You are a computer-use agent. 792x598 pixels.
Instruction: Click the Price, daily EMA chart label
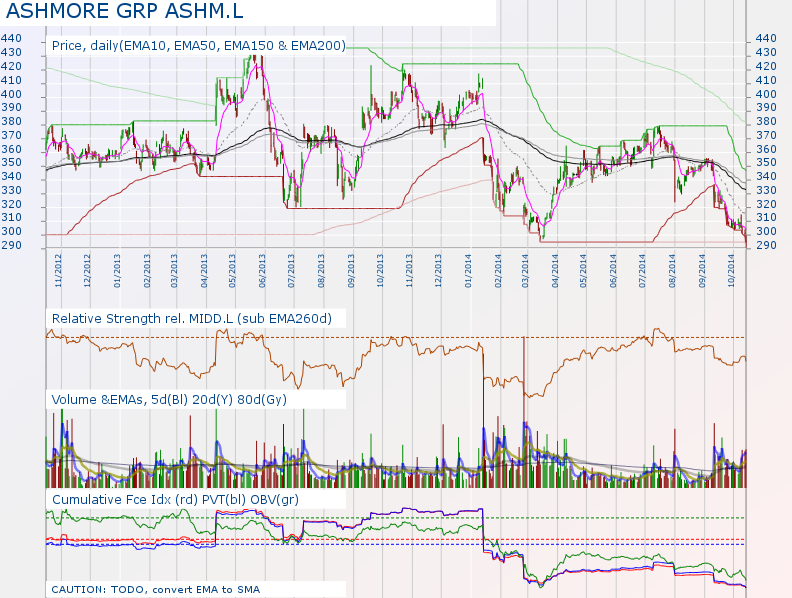199,46
